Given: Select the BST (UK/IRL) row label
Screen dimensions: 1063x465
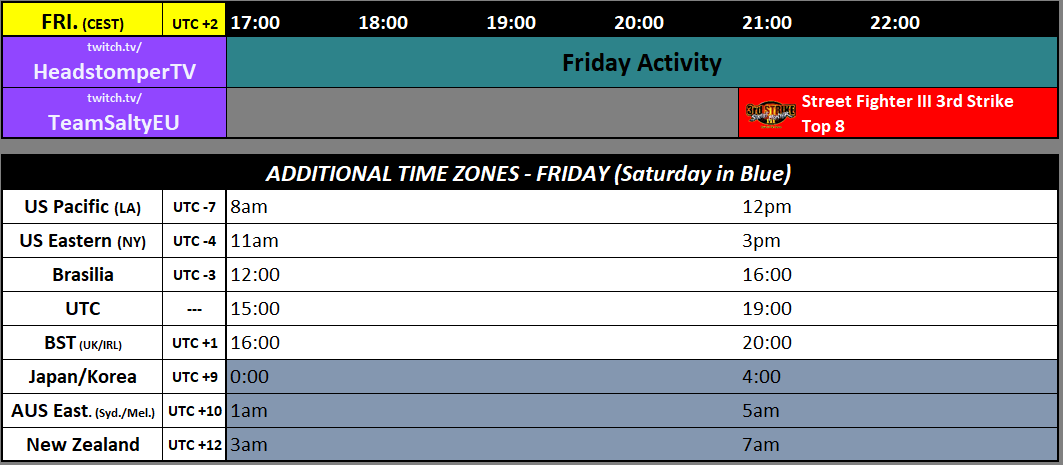Looking at the screenshot, I should pyautogui.click(x=83, y=343).
